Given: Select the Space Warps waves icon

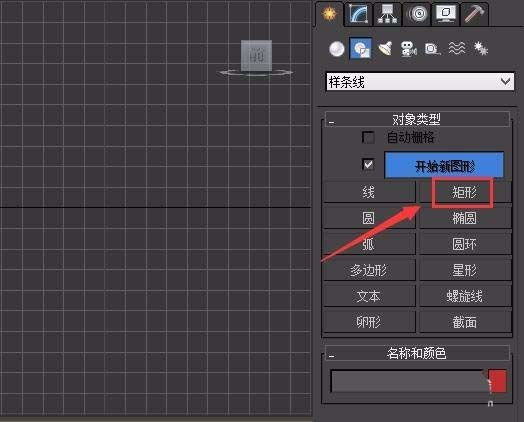Looking at the screenshot, I should tap(457, 49).
